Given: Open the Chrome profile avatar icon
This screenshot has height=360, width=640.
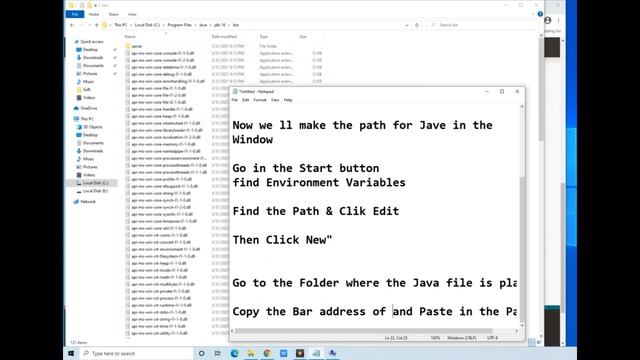Looking at the screenshot, I should tap(548, 20).
